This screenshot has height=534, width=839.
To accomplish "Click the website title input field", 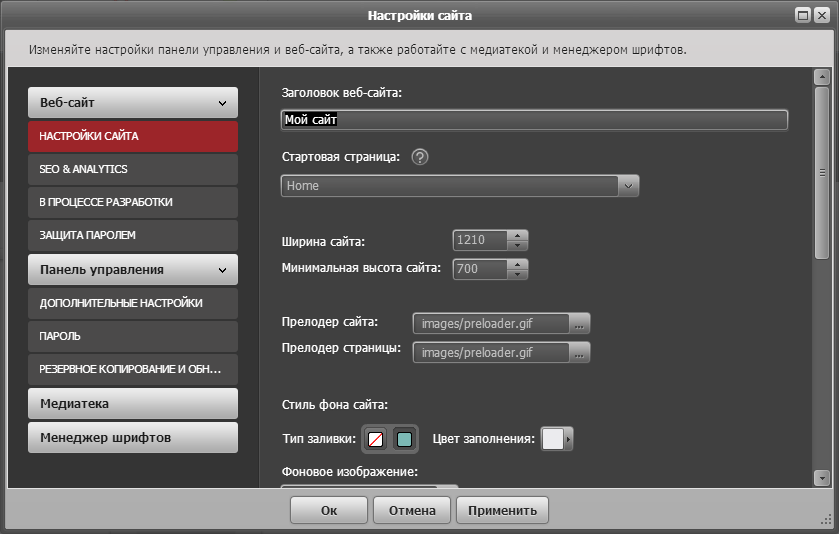I will pos(534,120).
